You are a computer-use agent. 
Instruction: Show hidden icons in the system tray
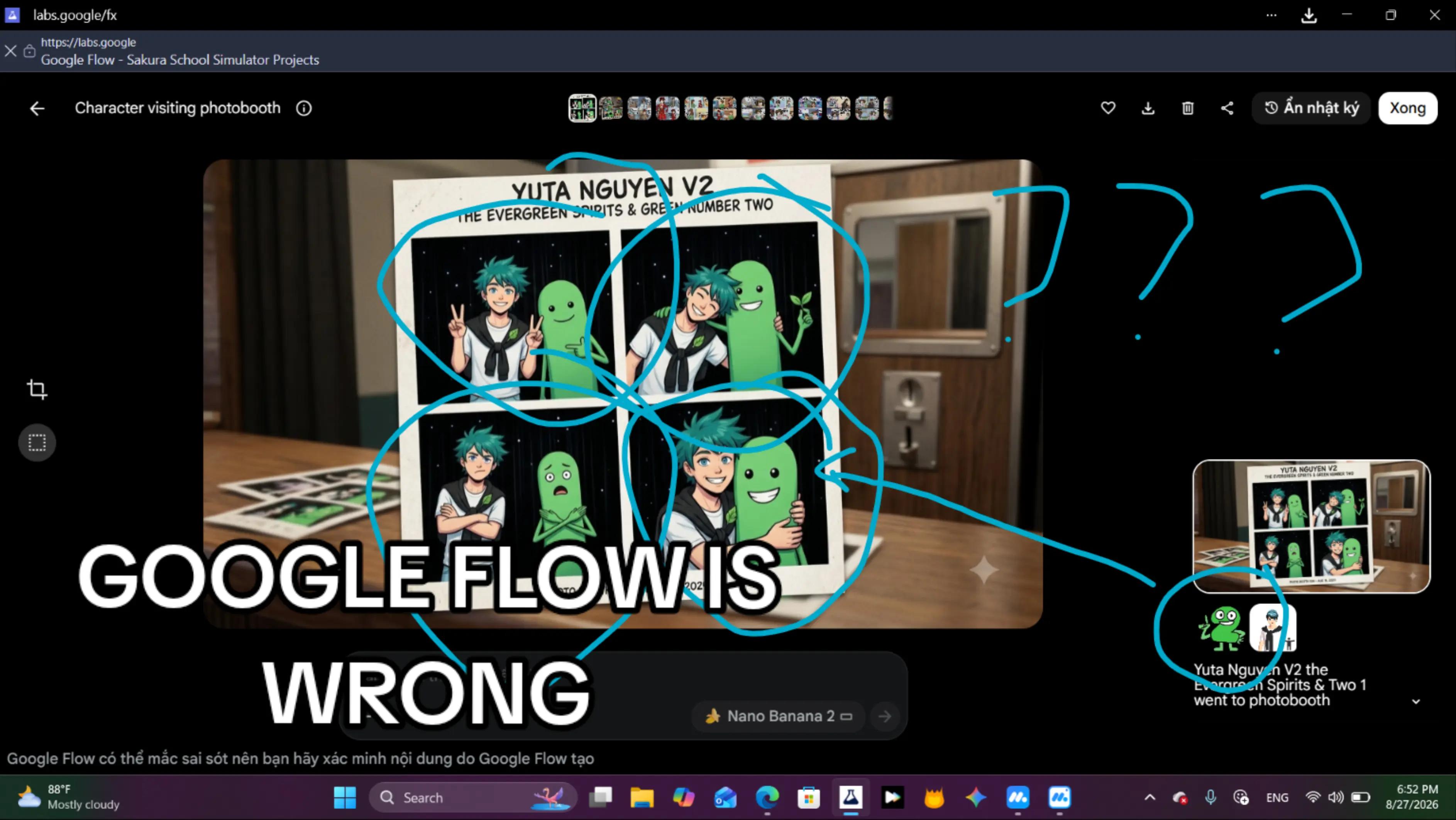tap(1150, 797)
